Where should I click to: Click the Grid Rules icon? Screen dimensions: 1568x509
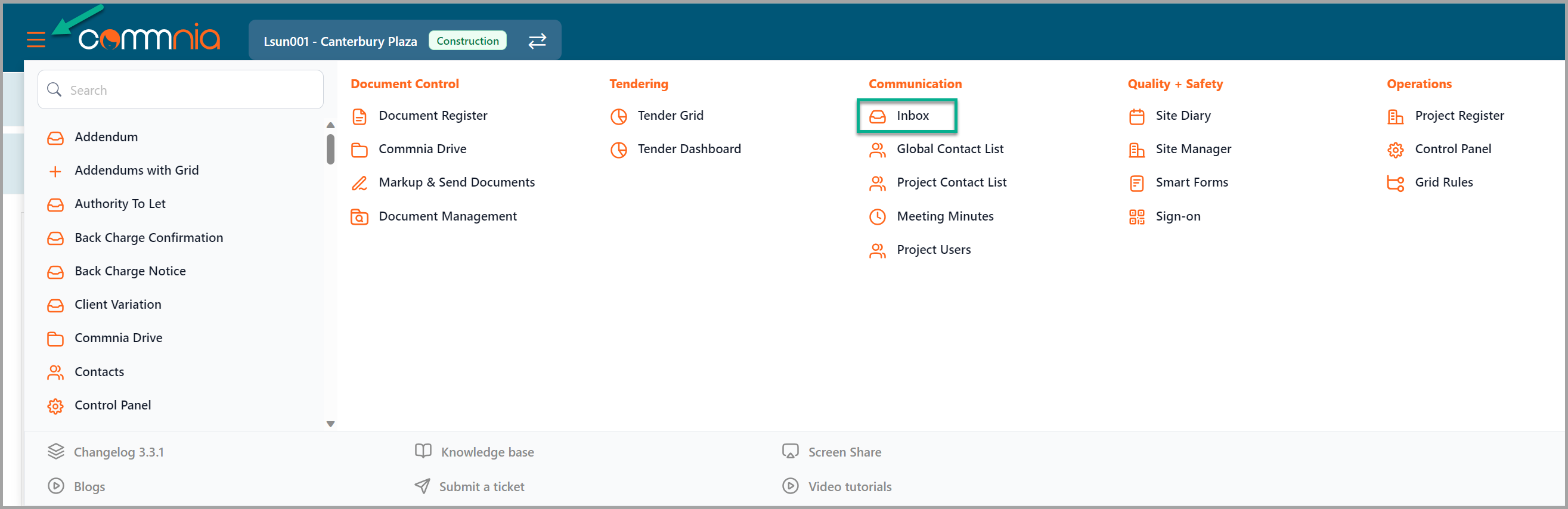pyautogui.click(x=1395, y=183)
